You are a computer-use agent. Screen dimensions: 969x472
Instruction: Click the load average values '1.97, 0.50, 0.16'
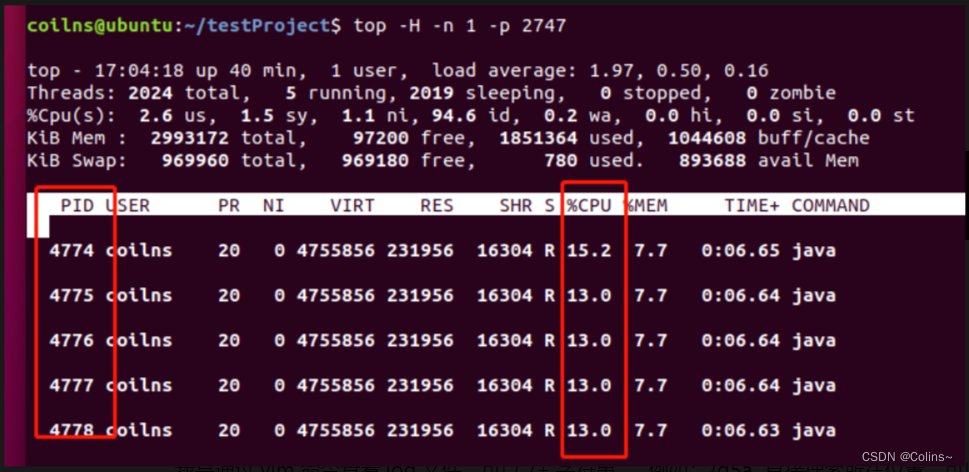679,70
